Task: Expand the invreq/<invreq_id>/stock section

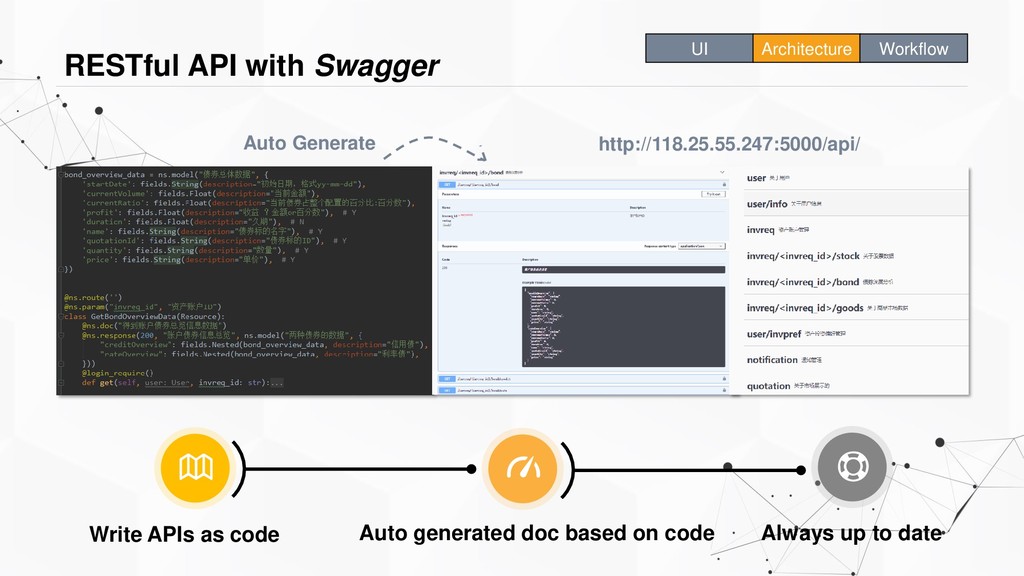Action: click(856, 256)
